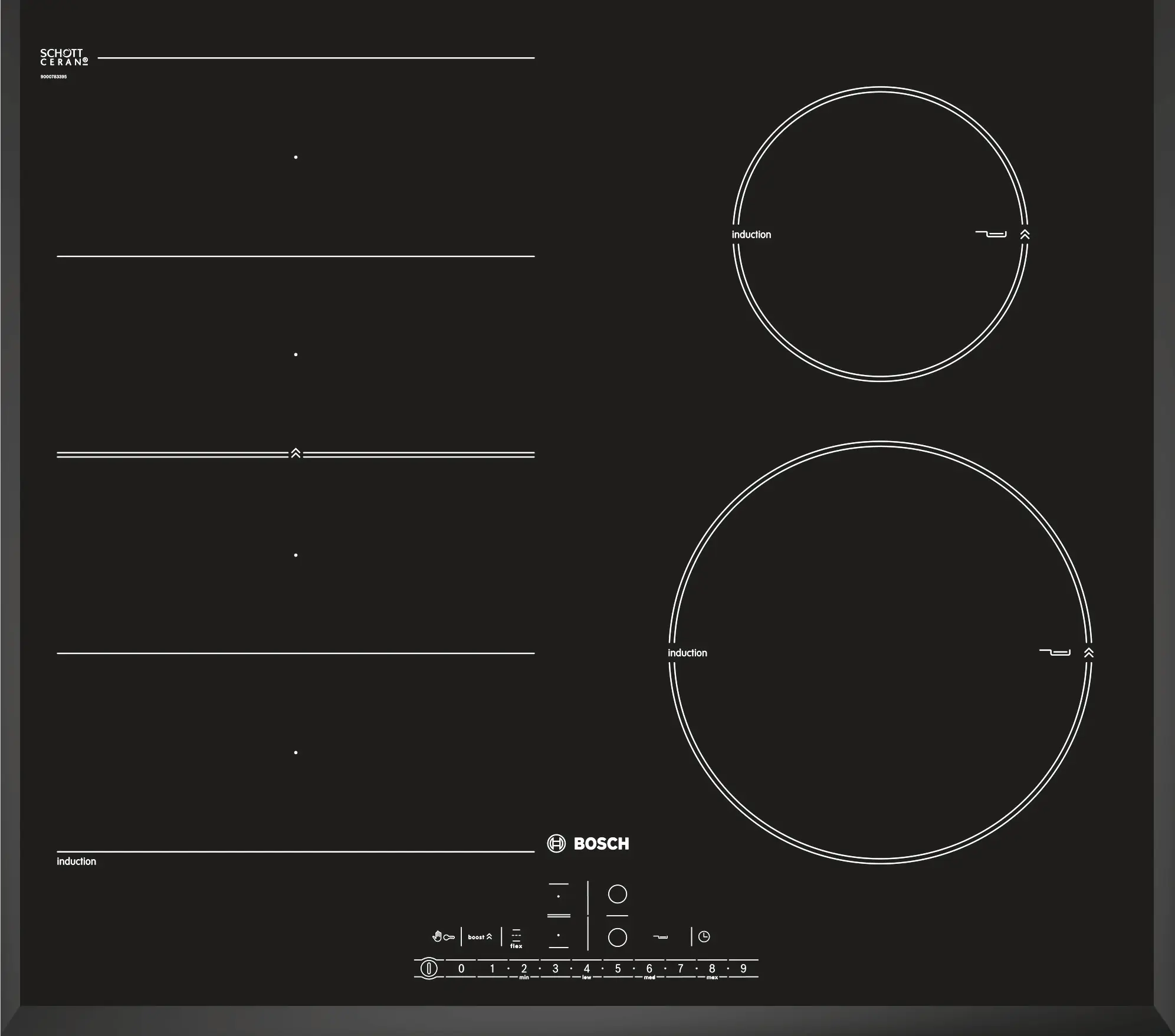Image resolution: width=1175 pixels, height=1036 pixels.
Task: Tap the flex zone divider chevron
Action: pos(296,453)
